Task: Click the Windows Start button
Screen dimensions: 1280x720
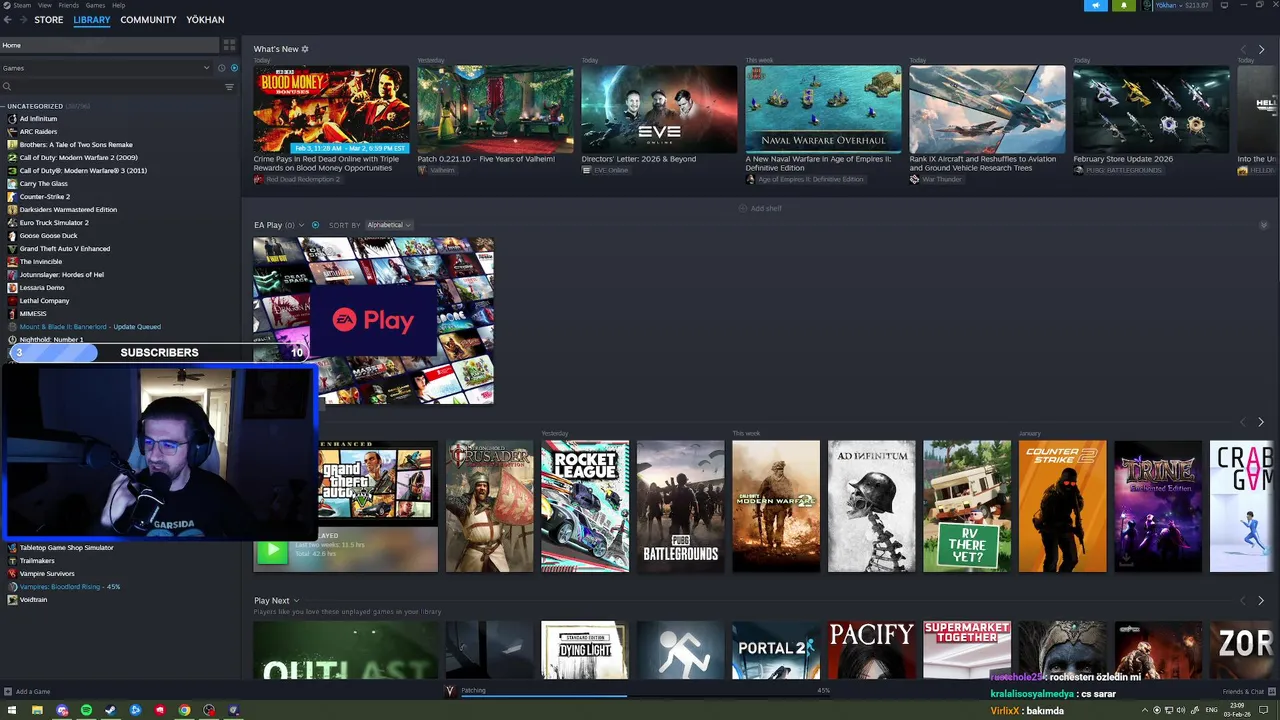Action: click(12, 710)
